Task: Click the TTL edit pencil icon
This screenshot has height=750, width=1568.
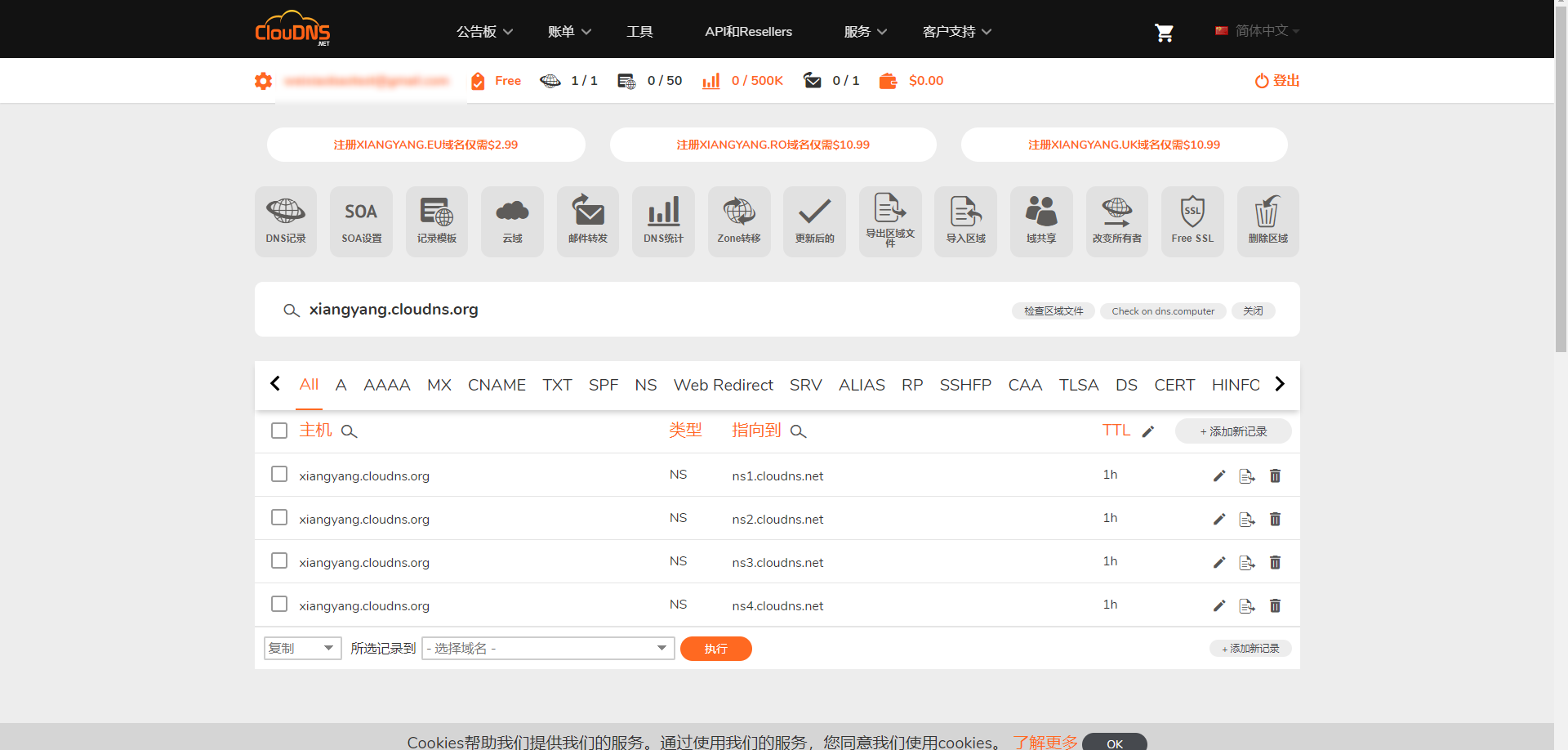Action: (x=1147, y=431)
